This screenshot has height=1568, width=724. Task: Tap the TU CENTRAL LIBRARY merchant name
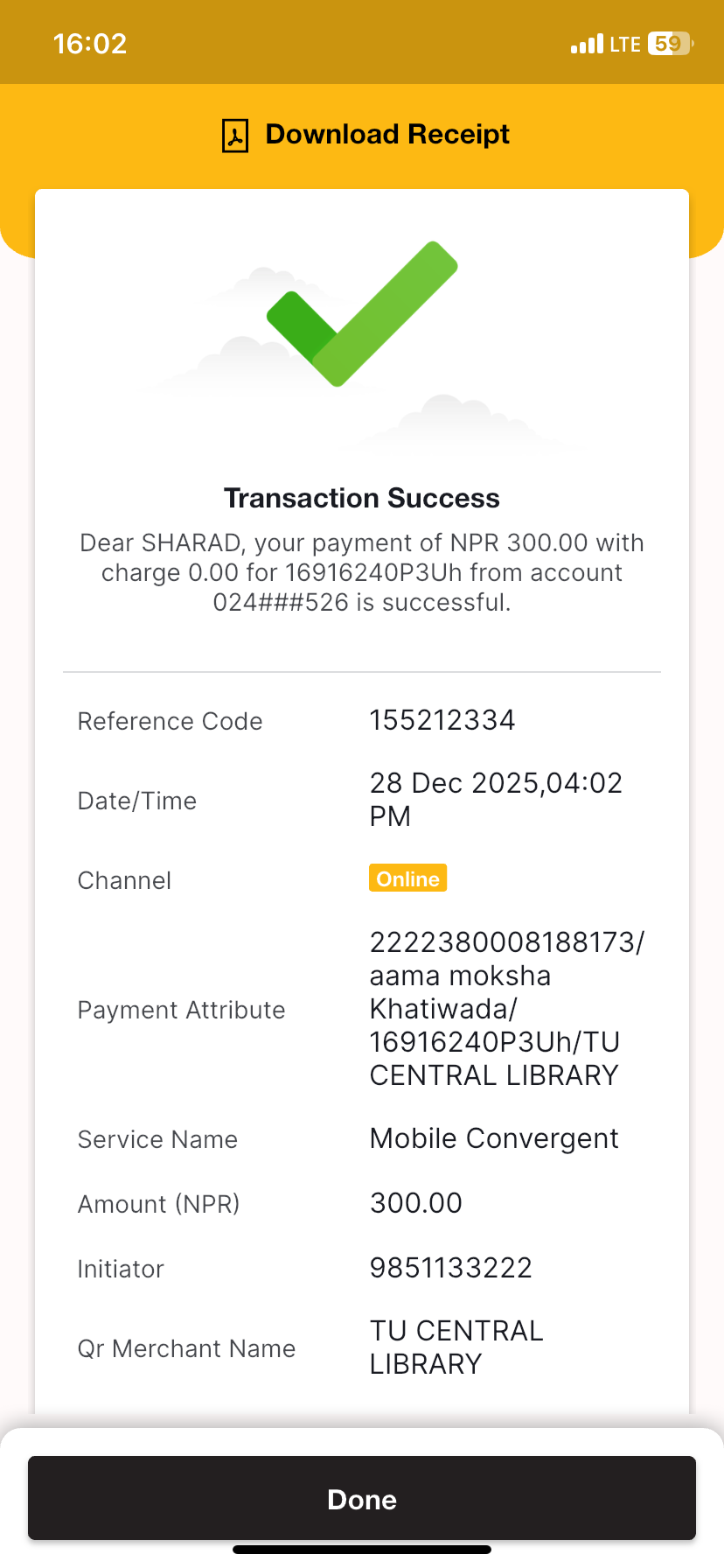coord(456,1347)
